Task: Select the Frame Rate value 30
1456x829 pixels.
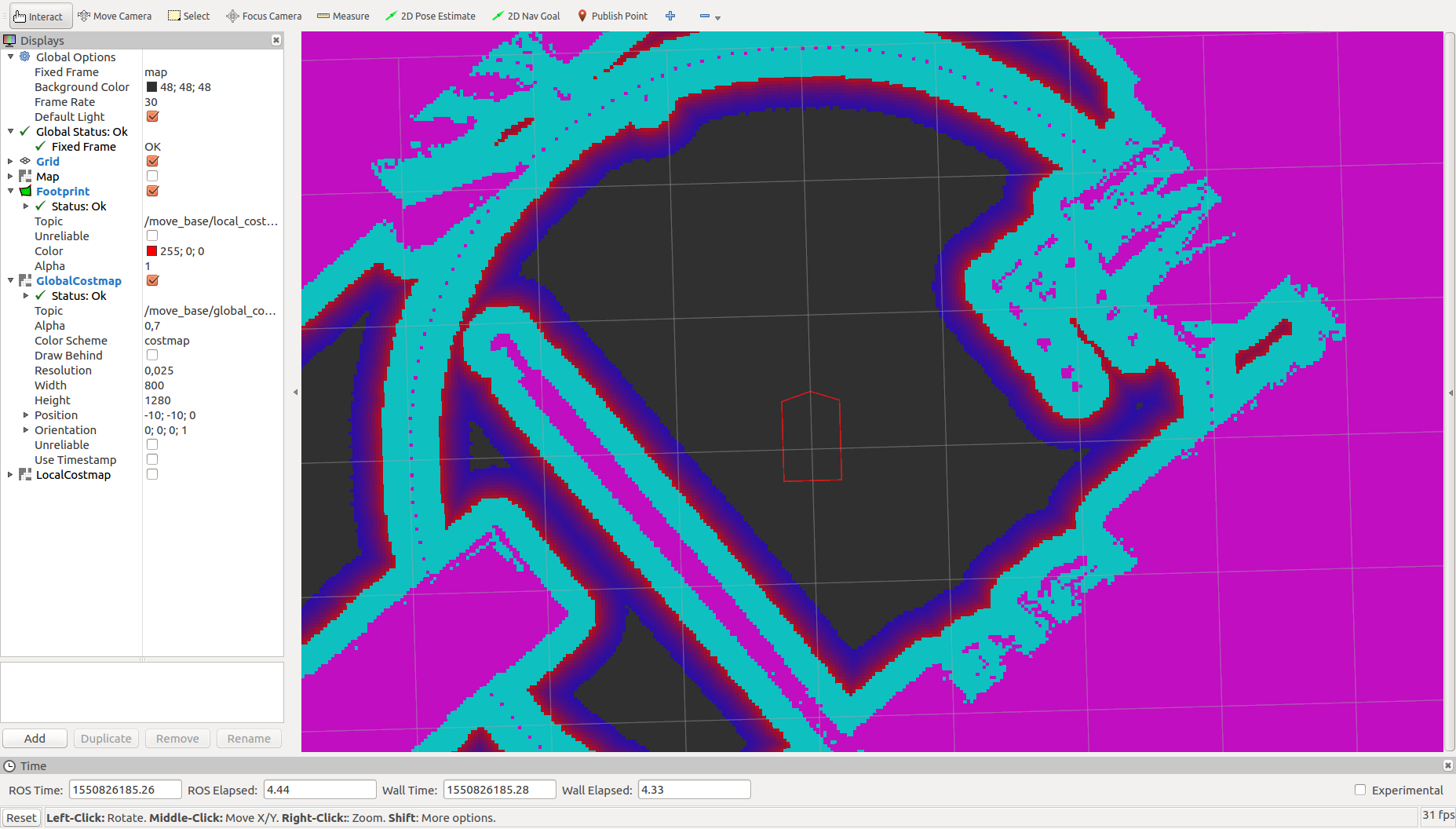Action: [151, 101]
